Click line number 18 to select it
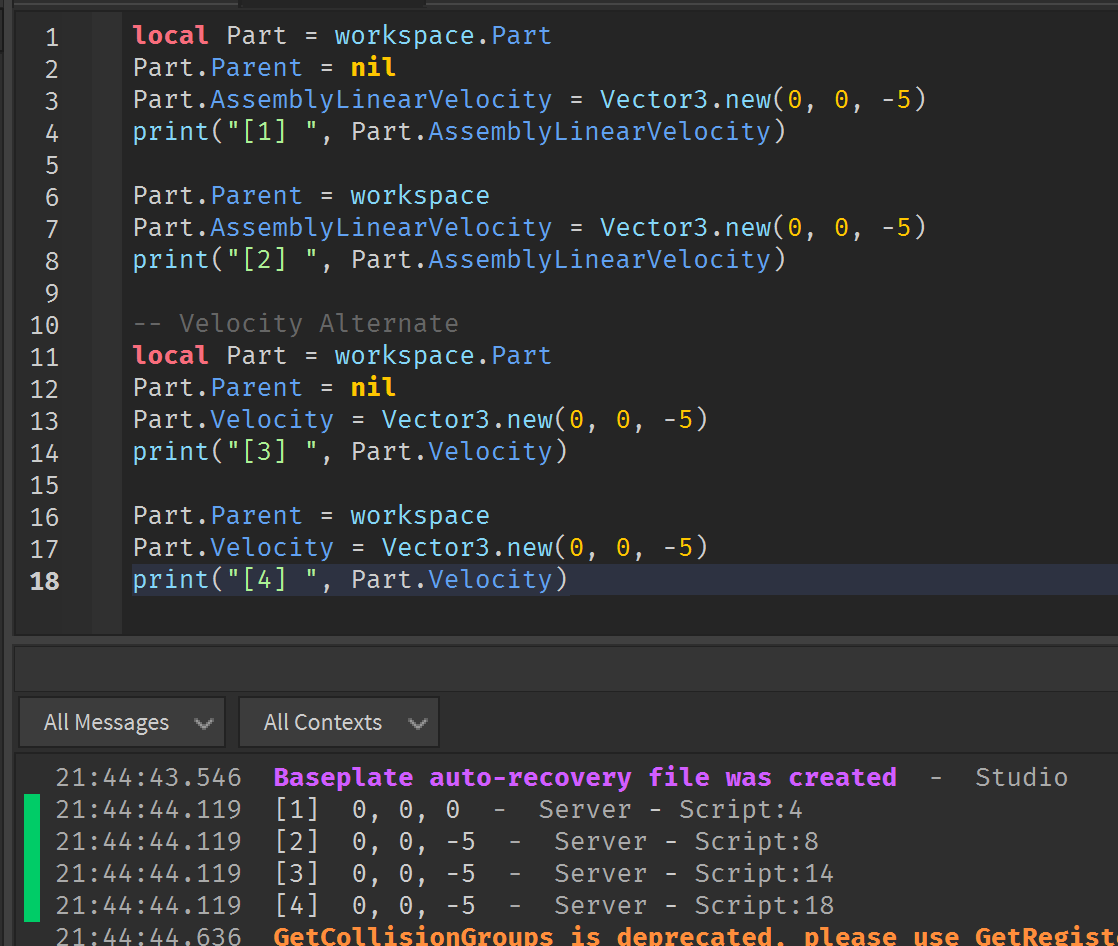1118x946 pixels. [45, 580]
